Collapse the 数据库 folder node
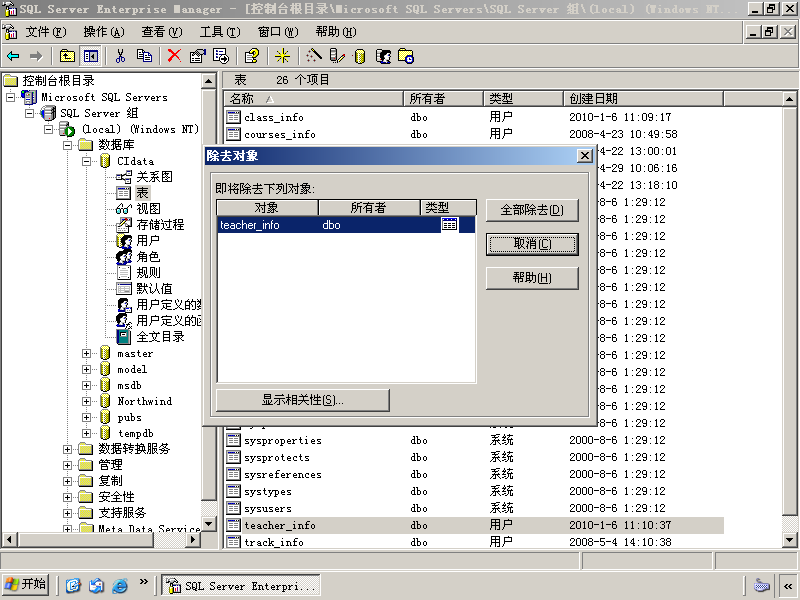The width and height of the screenshot is (800, 600). pos(67,145)
